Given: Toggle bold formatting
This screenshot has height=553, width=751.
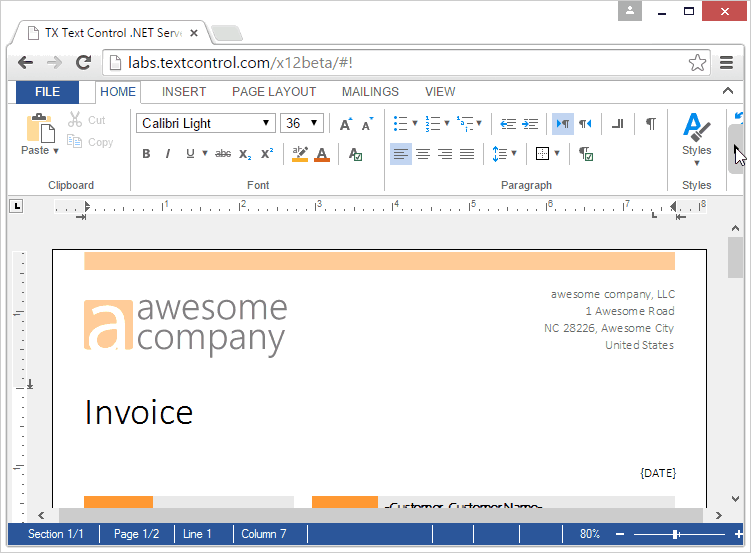Looking at the screenshot, I should click(146, 154).
